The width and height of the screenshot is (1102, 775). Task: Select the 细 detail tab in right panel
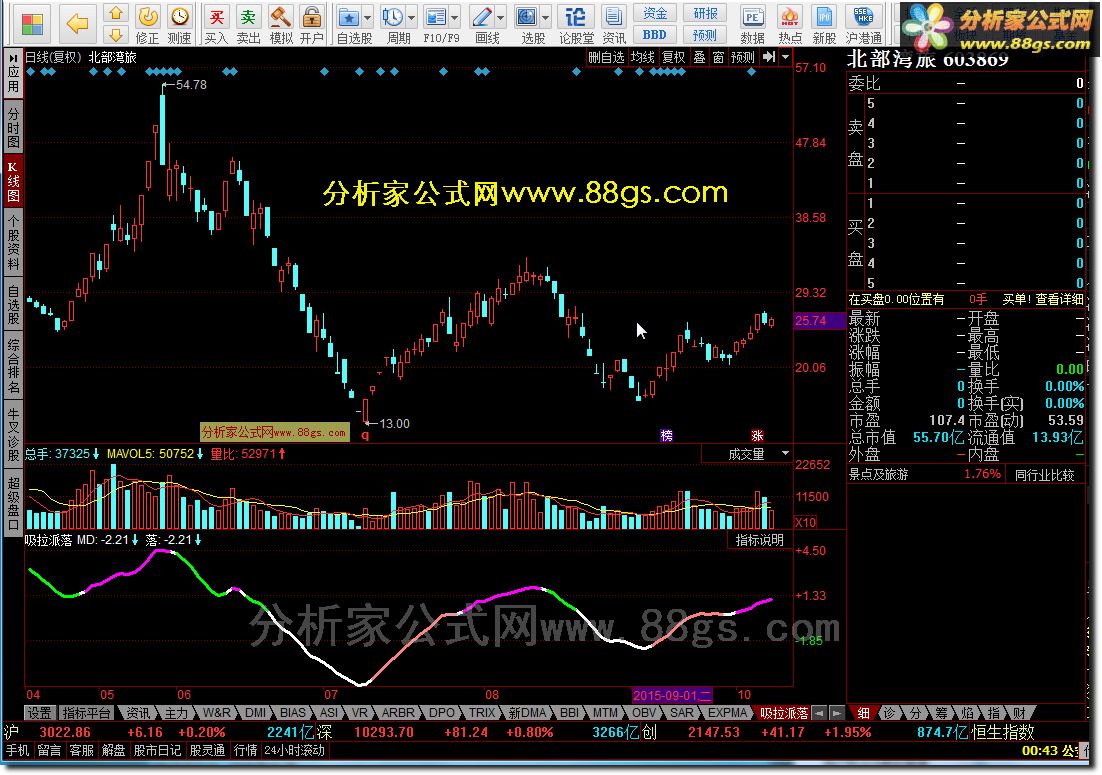(863, 712)
